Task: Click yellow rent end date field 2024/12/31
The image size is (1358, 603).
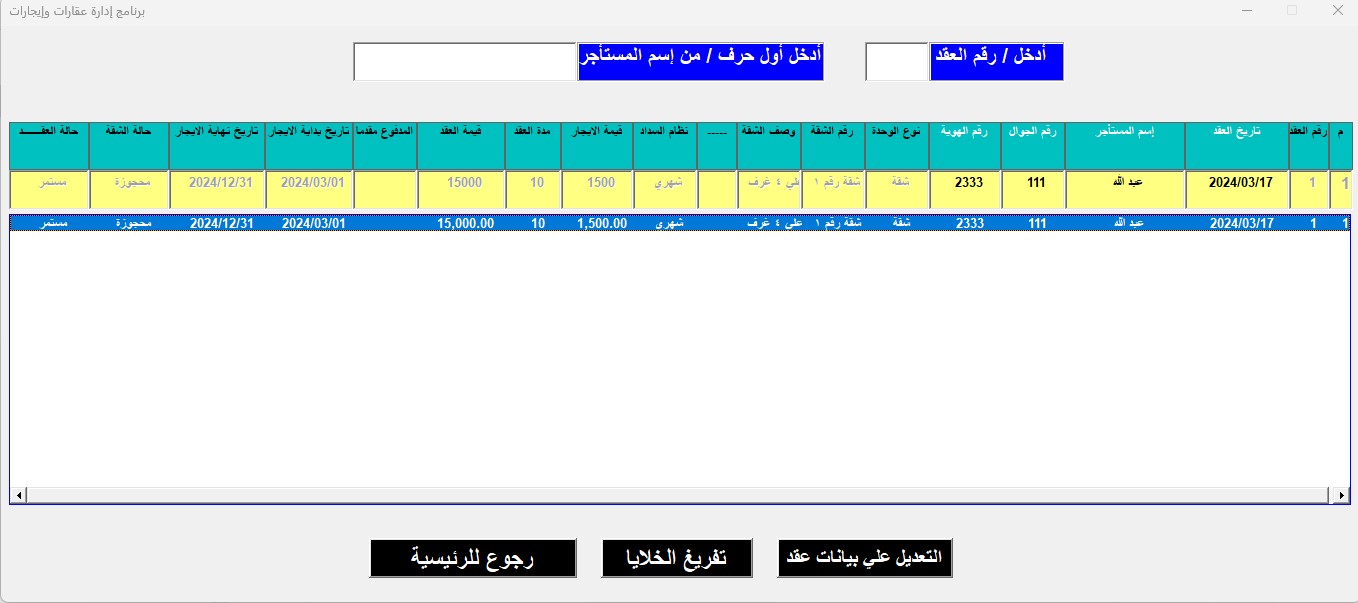Action: (217, 189)
